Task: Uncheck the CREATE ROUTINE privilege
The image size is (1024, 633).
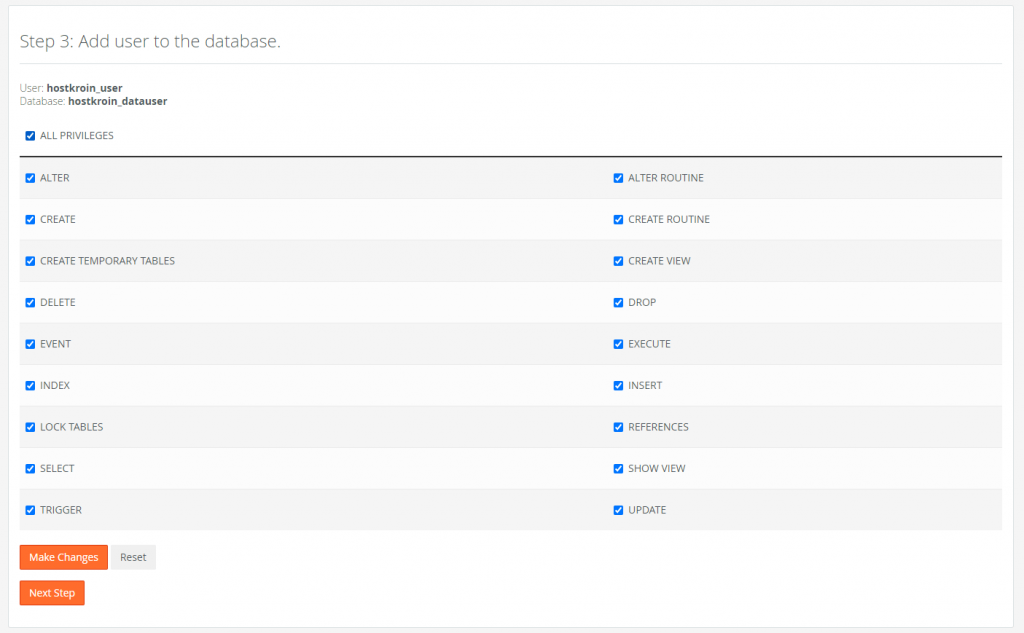Action: [x=618, y=219]
